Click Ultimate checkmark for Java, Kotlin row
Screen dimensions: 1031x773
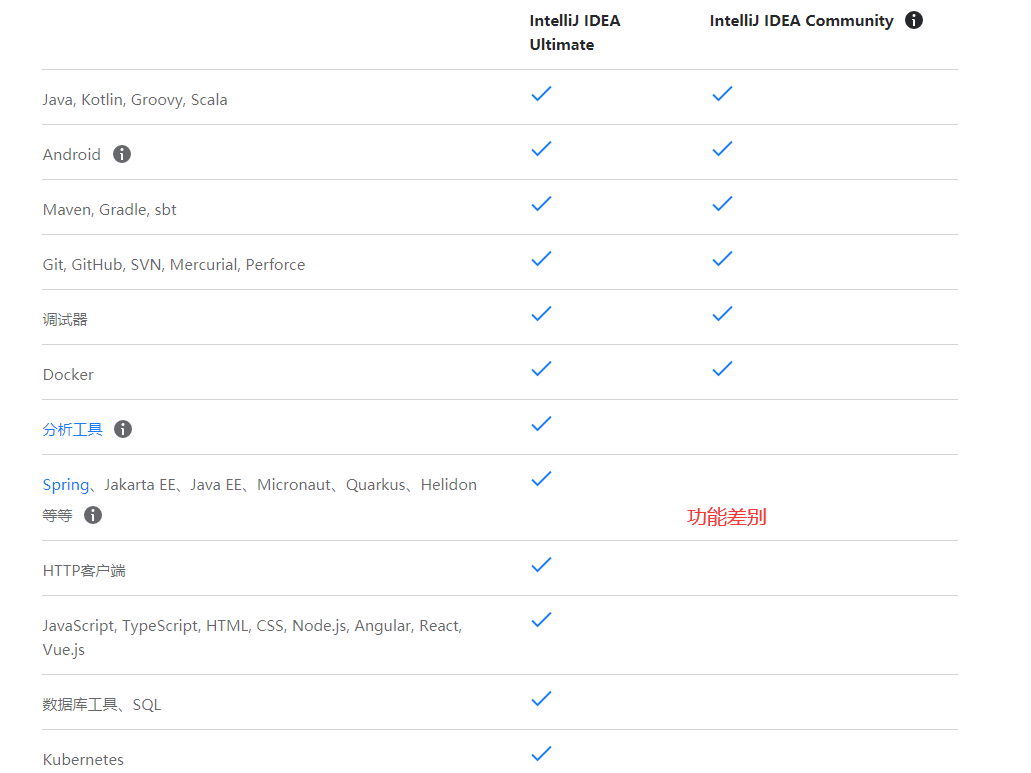[x=541, y=94]
